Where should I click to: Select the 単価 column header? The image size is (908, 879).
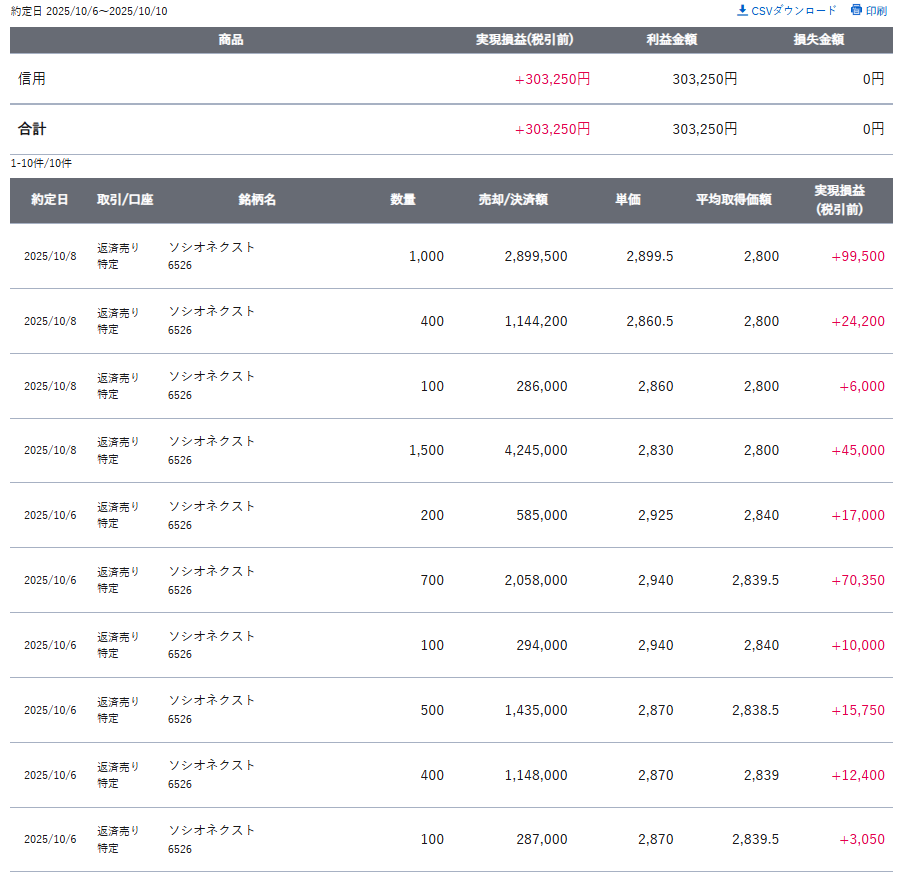coord(628,200)
